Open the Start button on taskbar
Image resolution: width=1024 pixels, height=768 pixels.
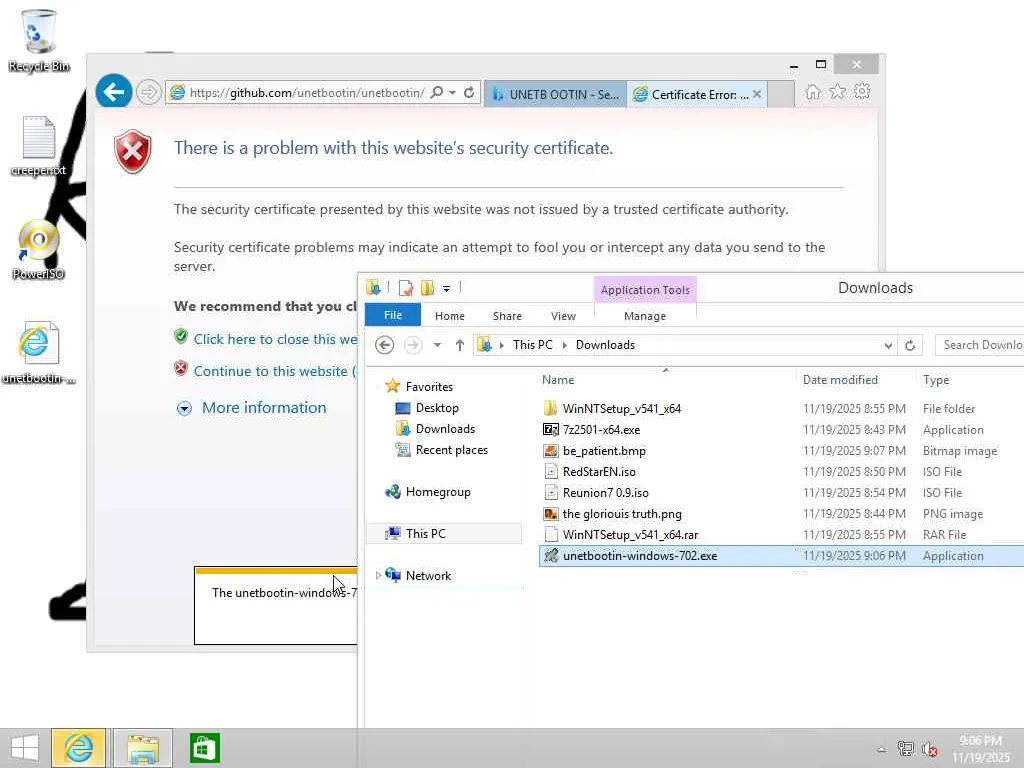[25, 748]
